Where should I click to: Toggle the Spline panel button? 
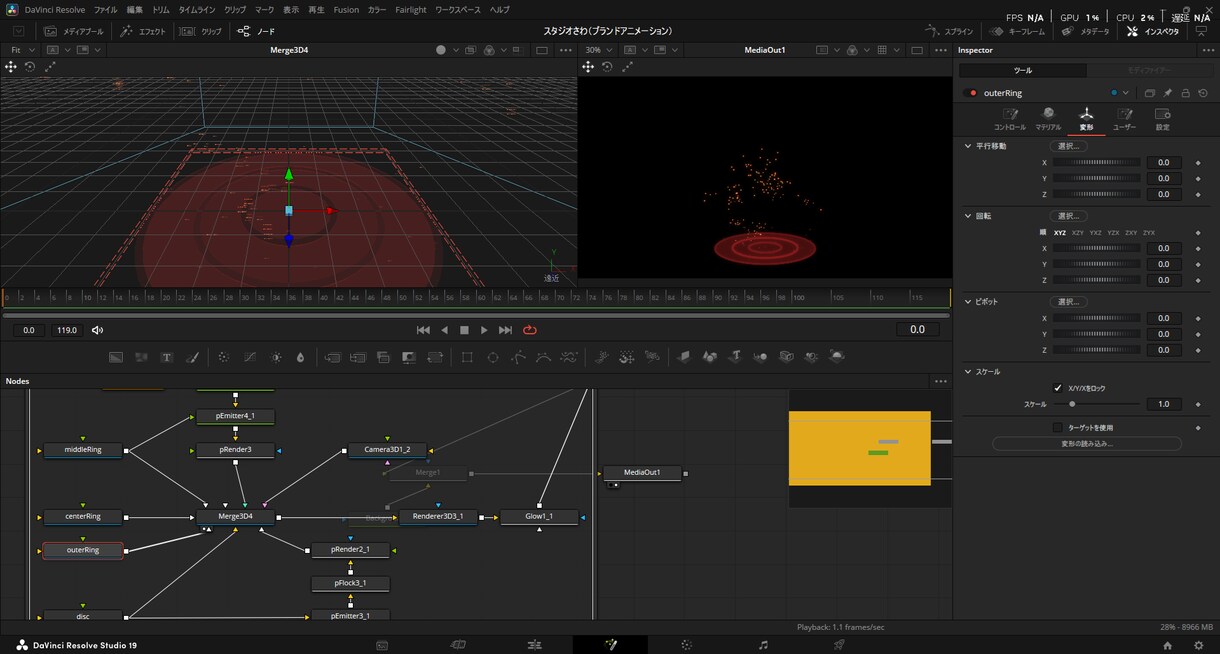949,31
